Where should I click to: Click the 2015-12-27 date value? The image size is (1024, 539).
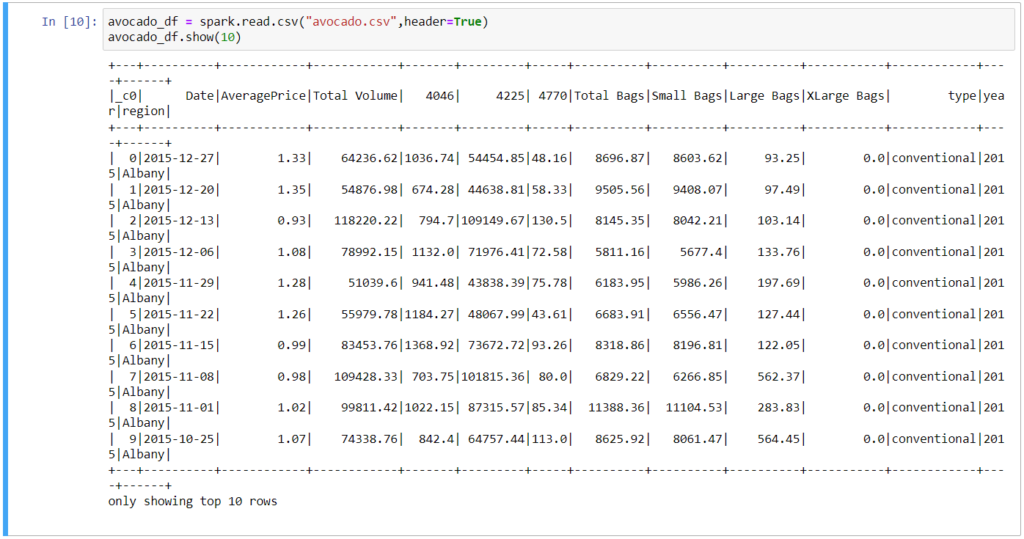pyautogui.click(x=181, y=158)
